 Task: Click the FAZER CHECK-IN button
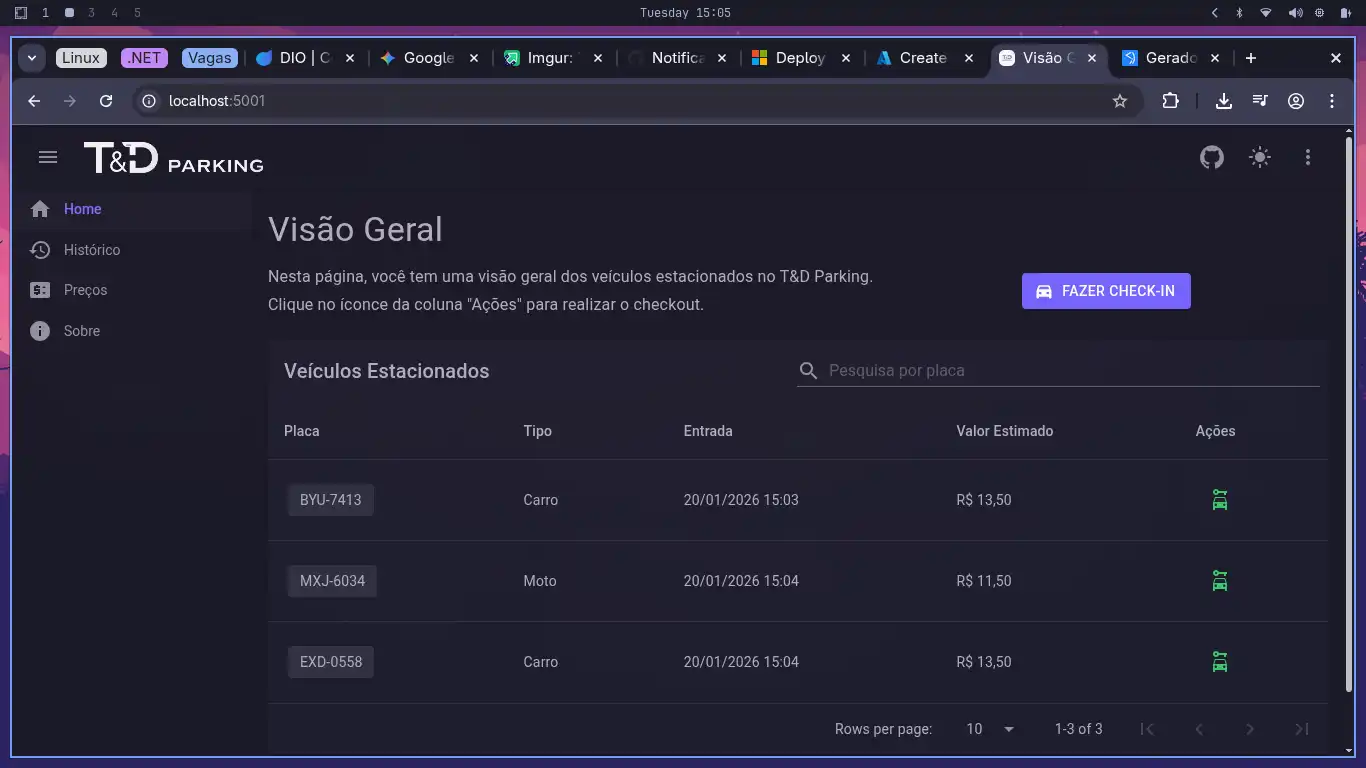[1106, 291]
